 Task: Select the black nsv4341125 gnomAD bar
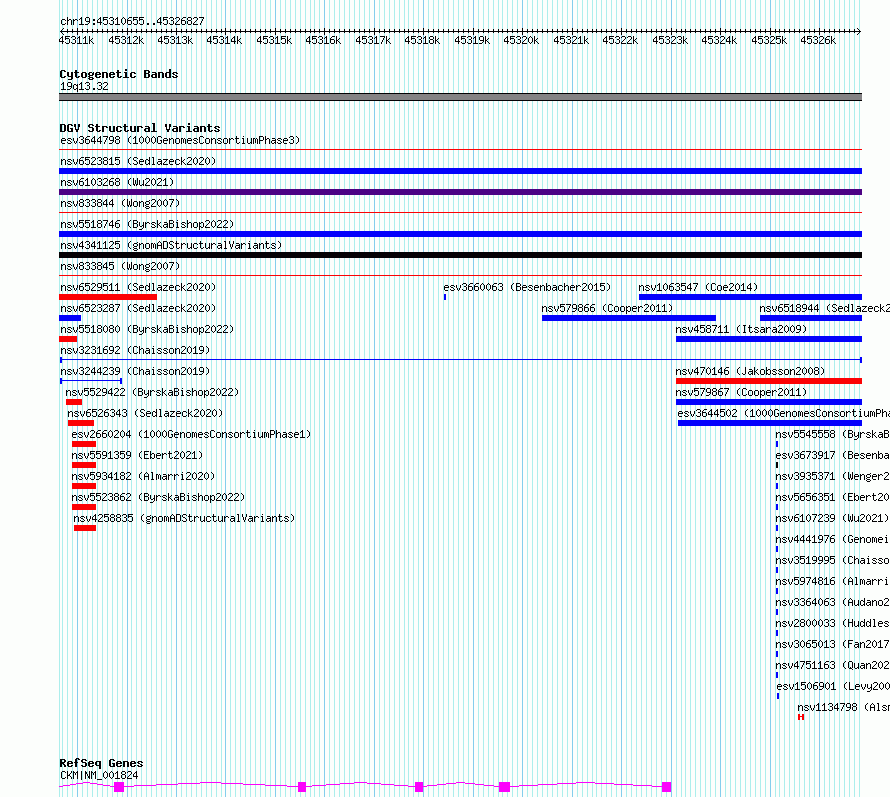[460, 255]
